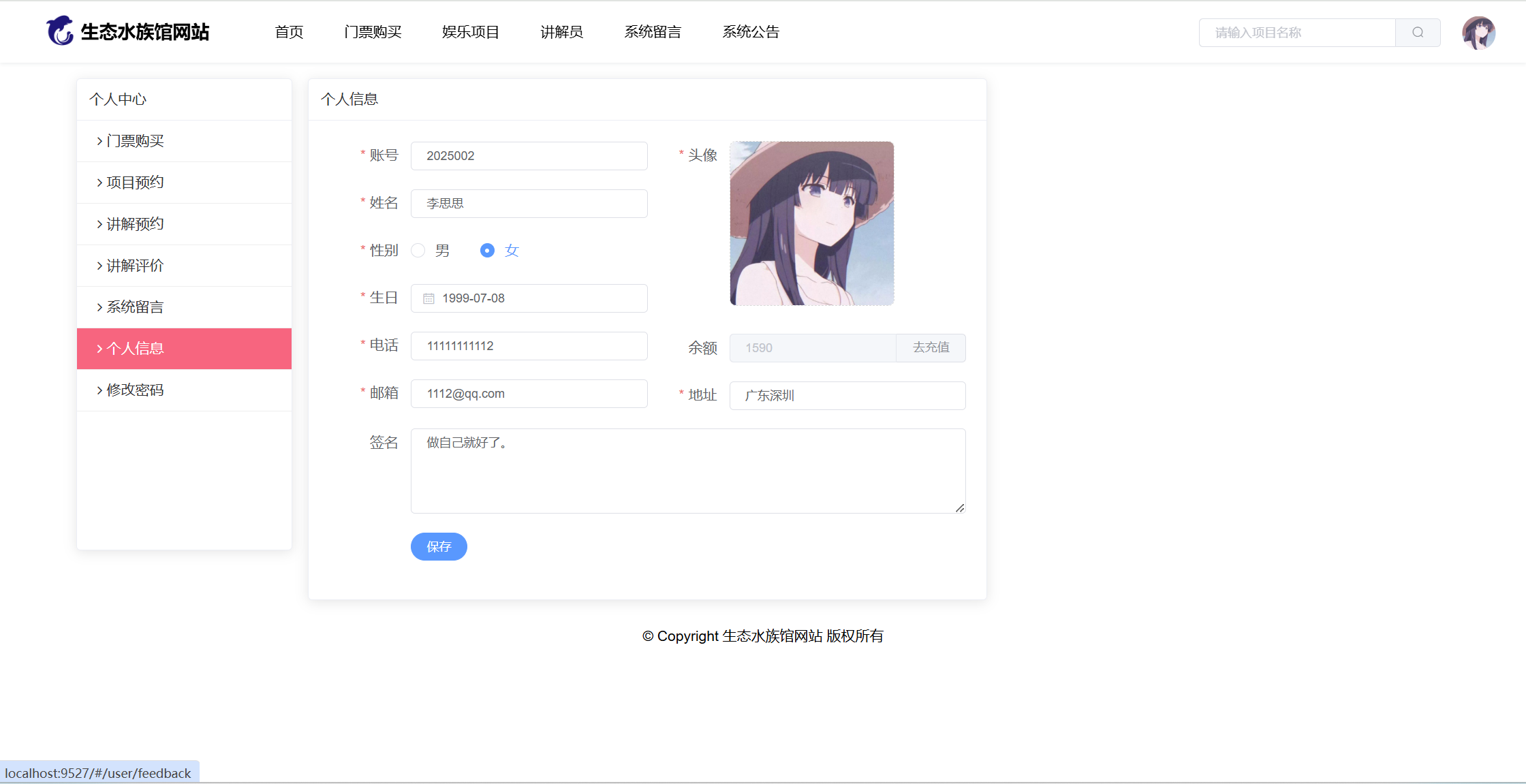Open 门票购买 in sidebar
The height and width of the screenshot is (784, 1526).
[x=135, y=141]
